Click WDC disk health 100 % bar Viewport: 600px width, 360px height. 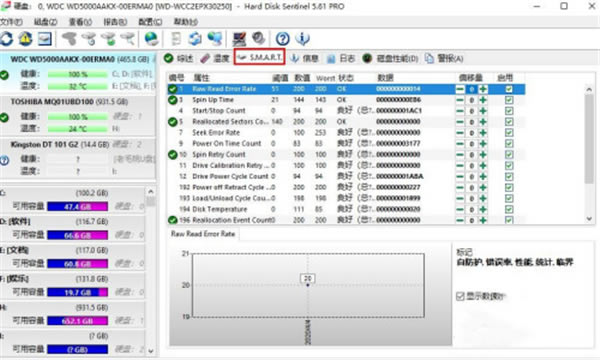click(78, 74)
